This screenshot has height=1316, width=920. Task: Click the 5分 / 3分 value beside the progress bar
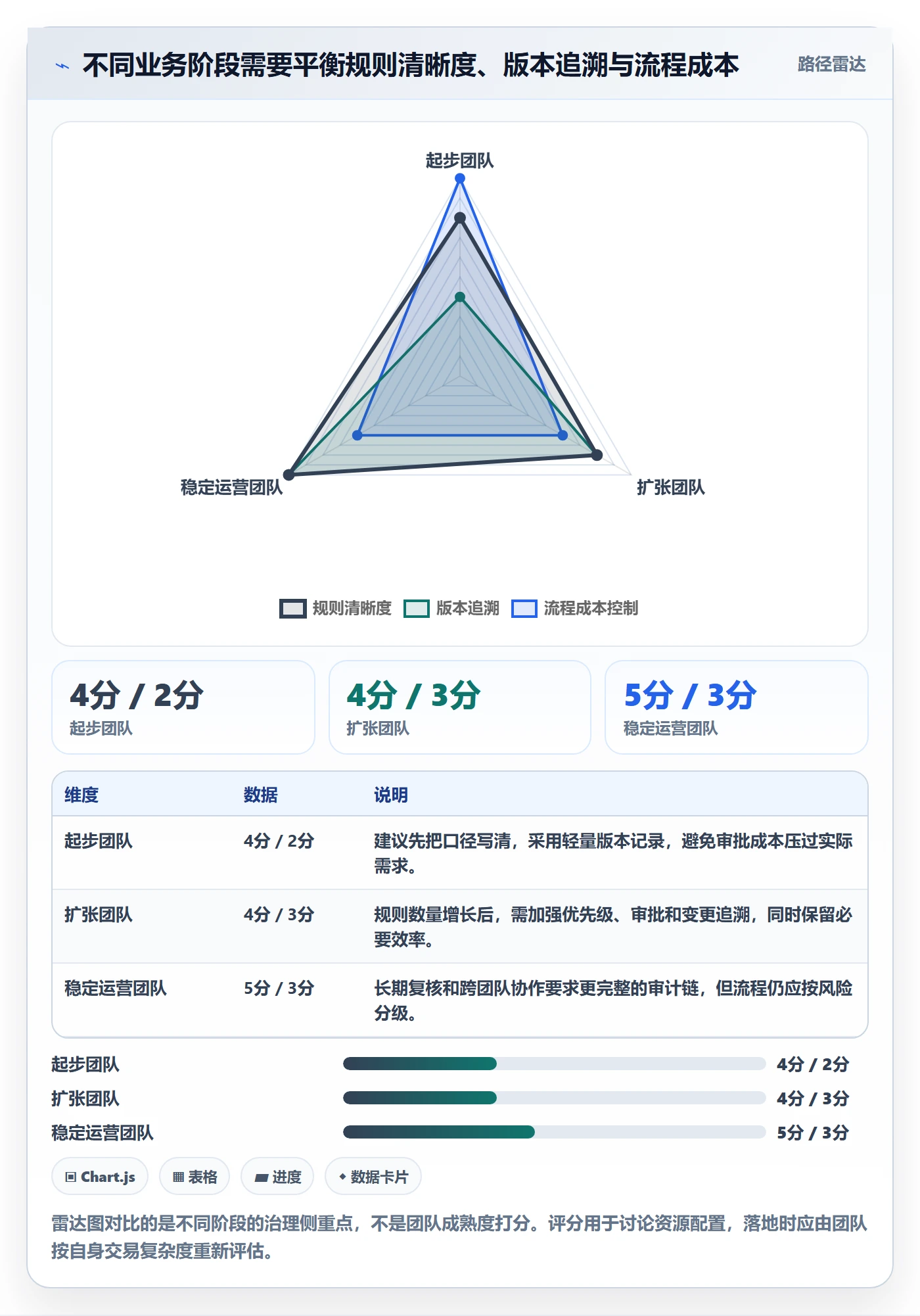click(x=813, y=1133)
